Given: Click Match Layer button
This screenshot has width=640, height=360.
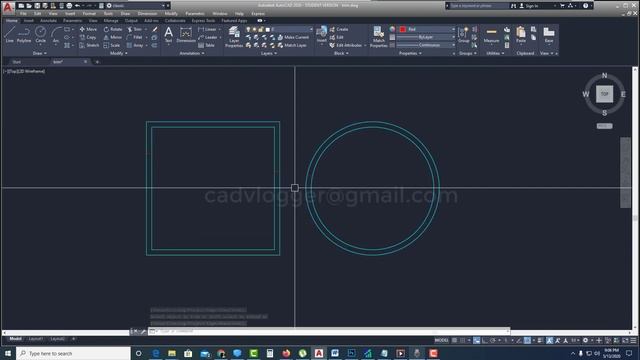Looking at the screenshot, I should (x=292, y=45).
